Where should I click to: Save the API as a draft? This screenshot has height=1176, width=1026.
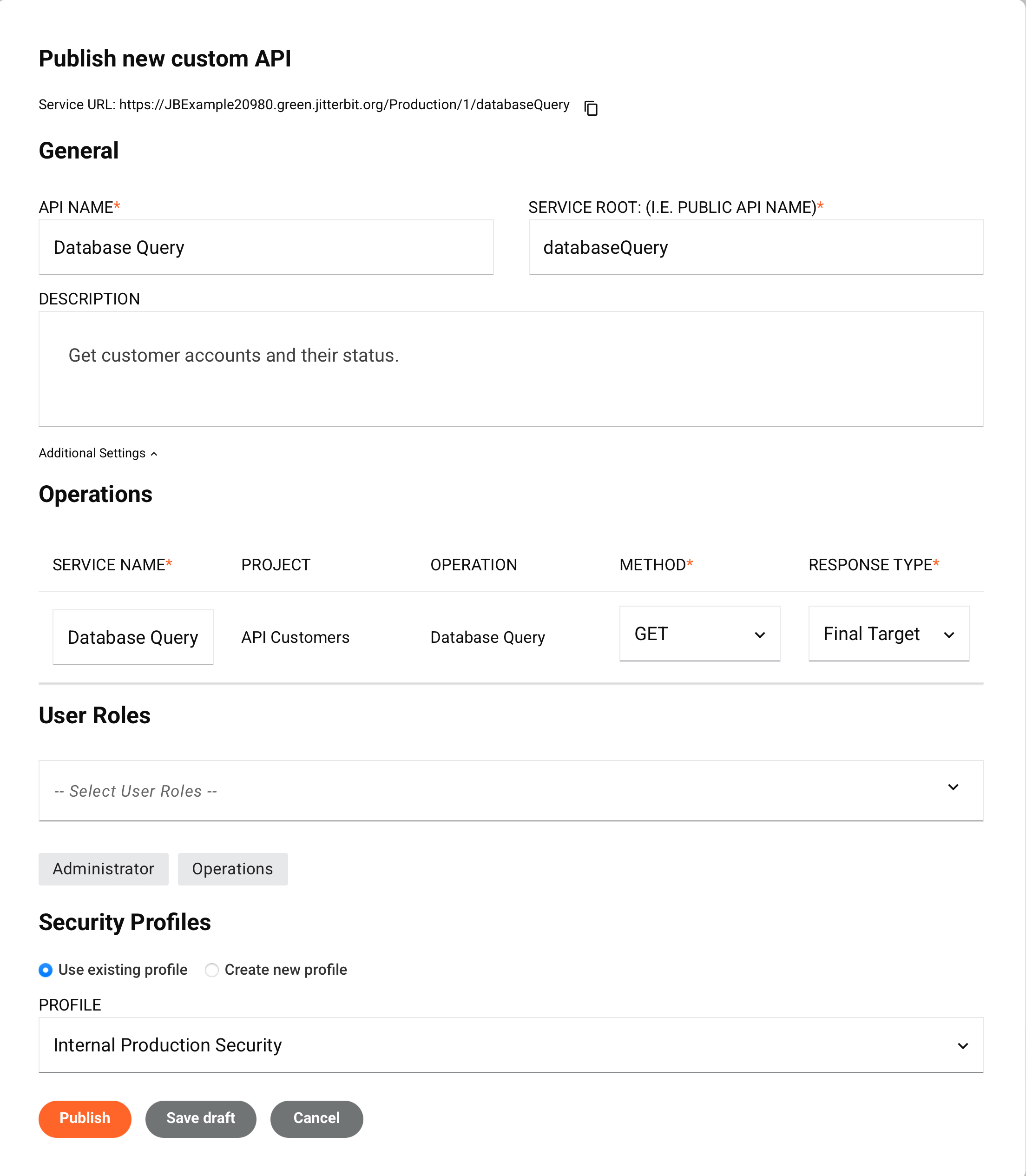pyautogui.click(x=200, y=1118)
